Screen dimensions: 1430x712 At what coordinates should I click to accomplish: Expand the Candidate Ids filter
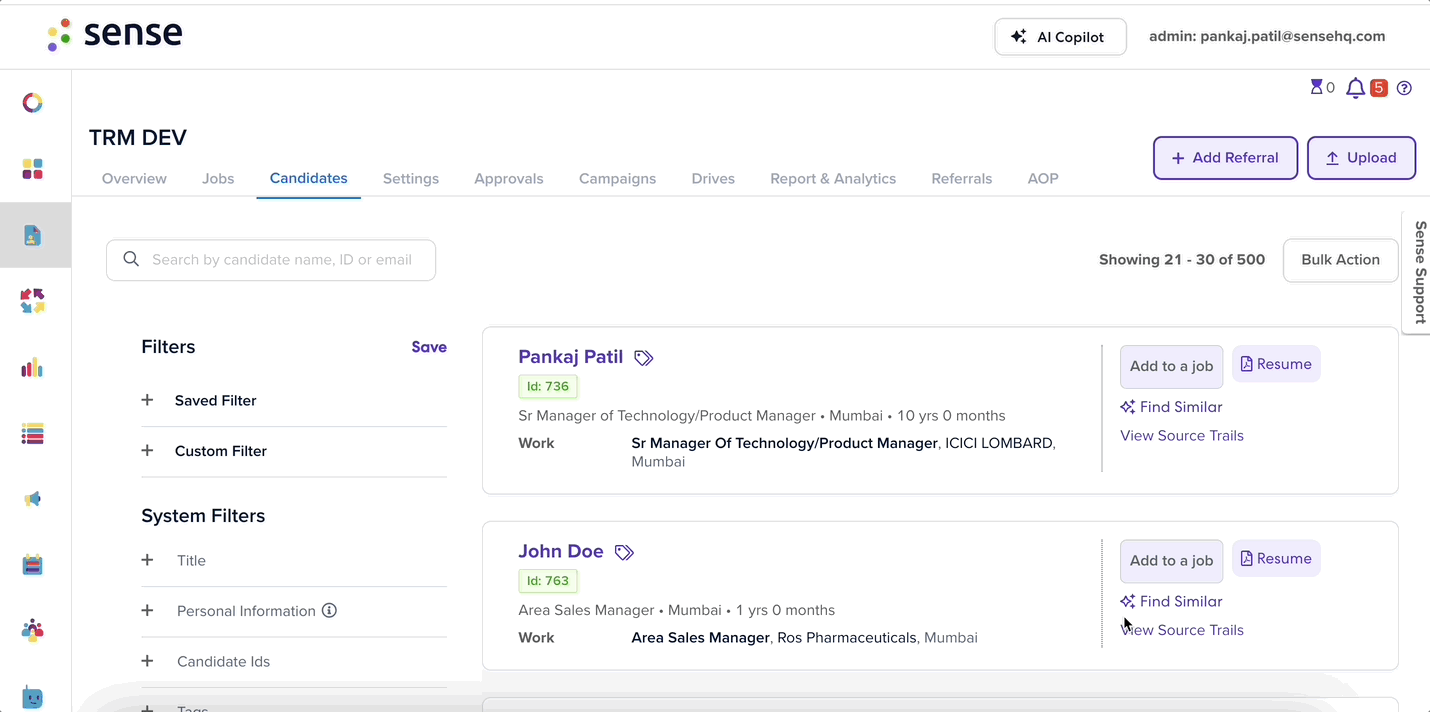tap(294, 661)
